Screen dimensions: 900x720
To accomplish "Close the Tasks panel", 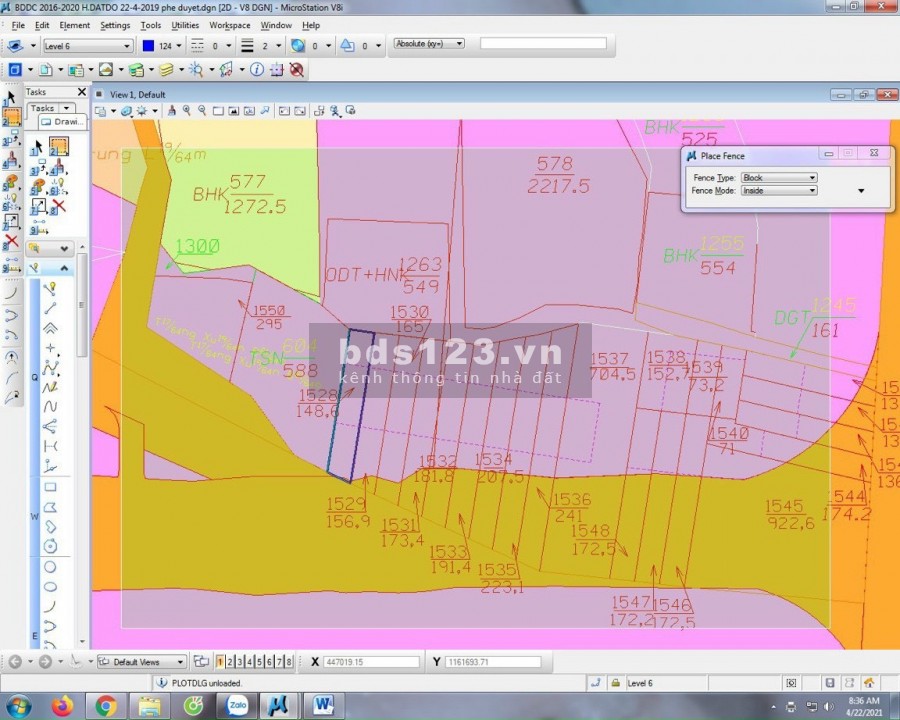I will point(82,92).
